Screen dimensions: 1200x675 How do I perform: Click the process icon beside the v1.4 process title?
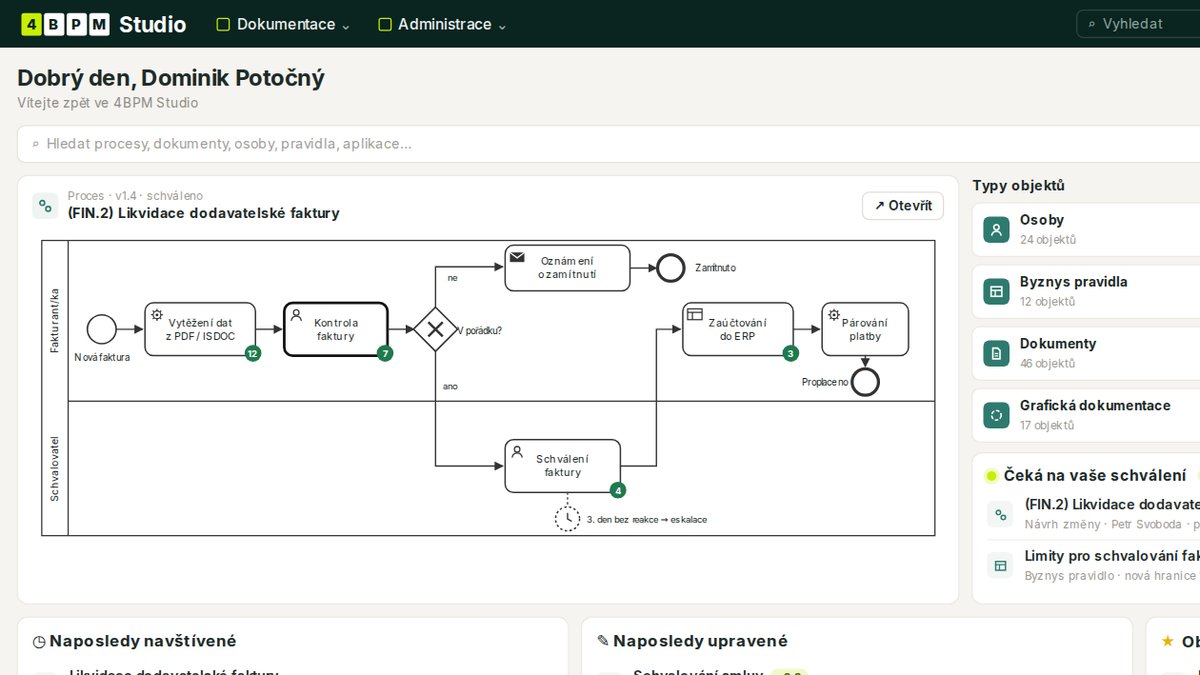tap(45, 206)
